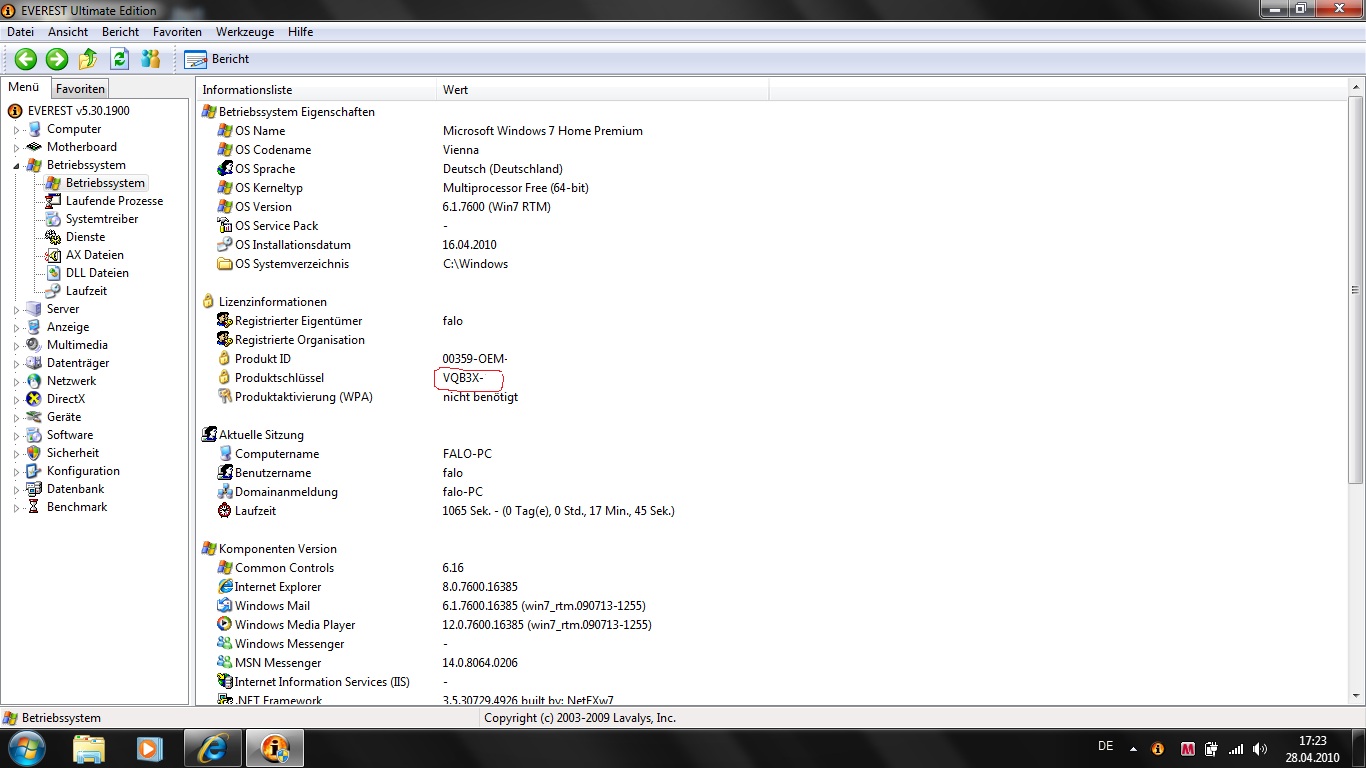Select AX Dateien in the tree
The height and width of the screenshot is (768, 1366).
pos(95,255)
